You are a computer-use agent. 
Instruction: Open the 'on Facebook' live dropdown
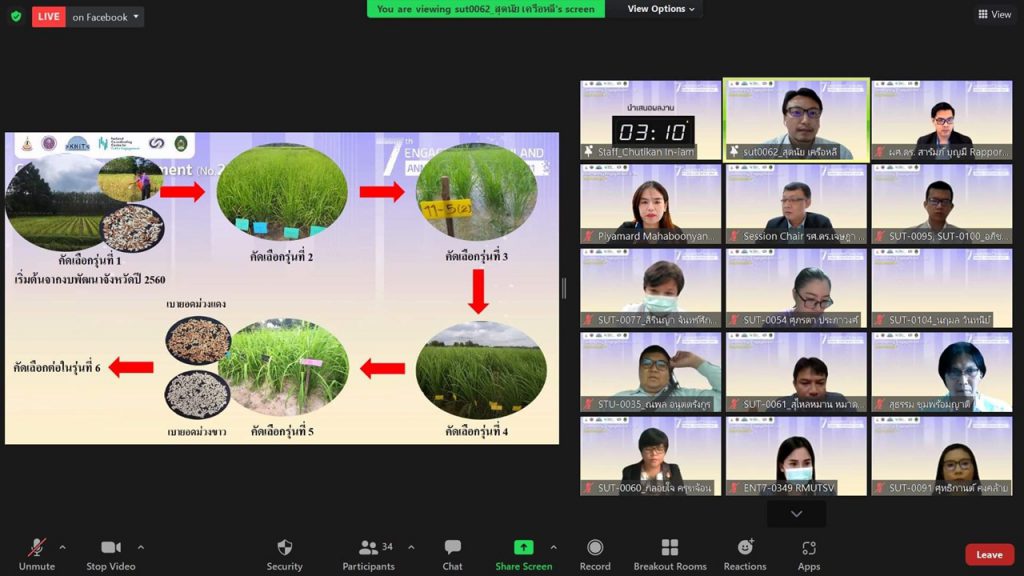[x=105, y=17]
